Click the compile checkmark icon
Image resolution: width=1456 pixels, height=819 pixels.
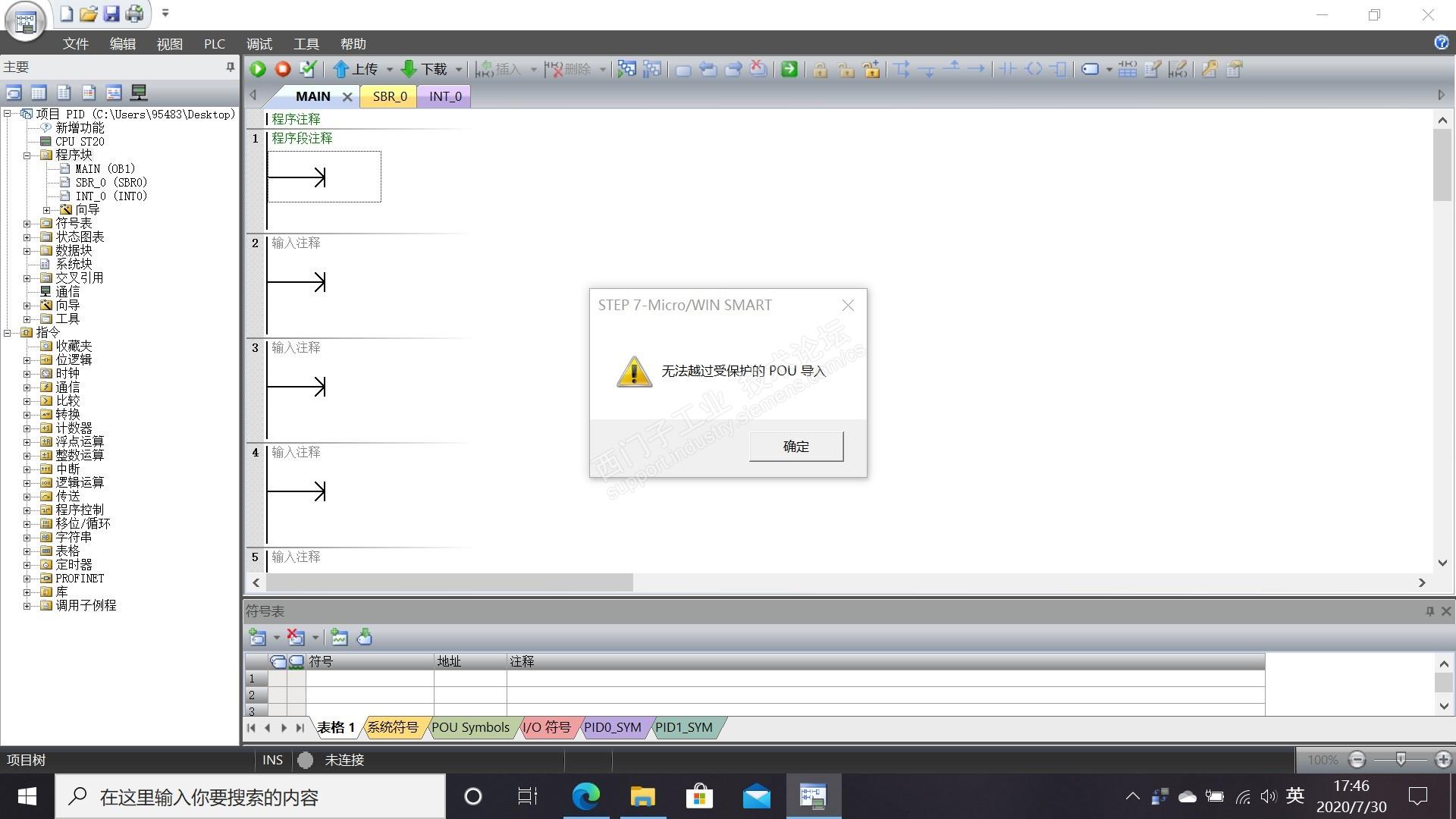pos(308,69)
